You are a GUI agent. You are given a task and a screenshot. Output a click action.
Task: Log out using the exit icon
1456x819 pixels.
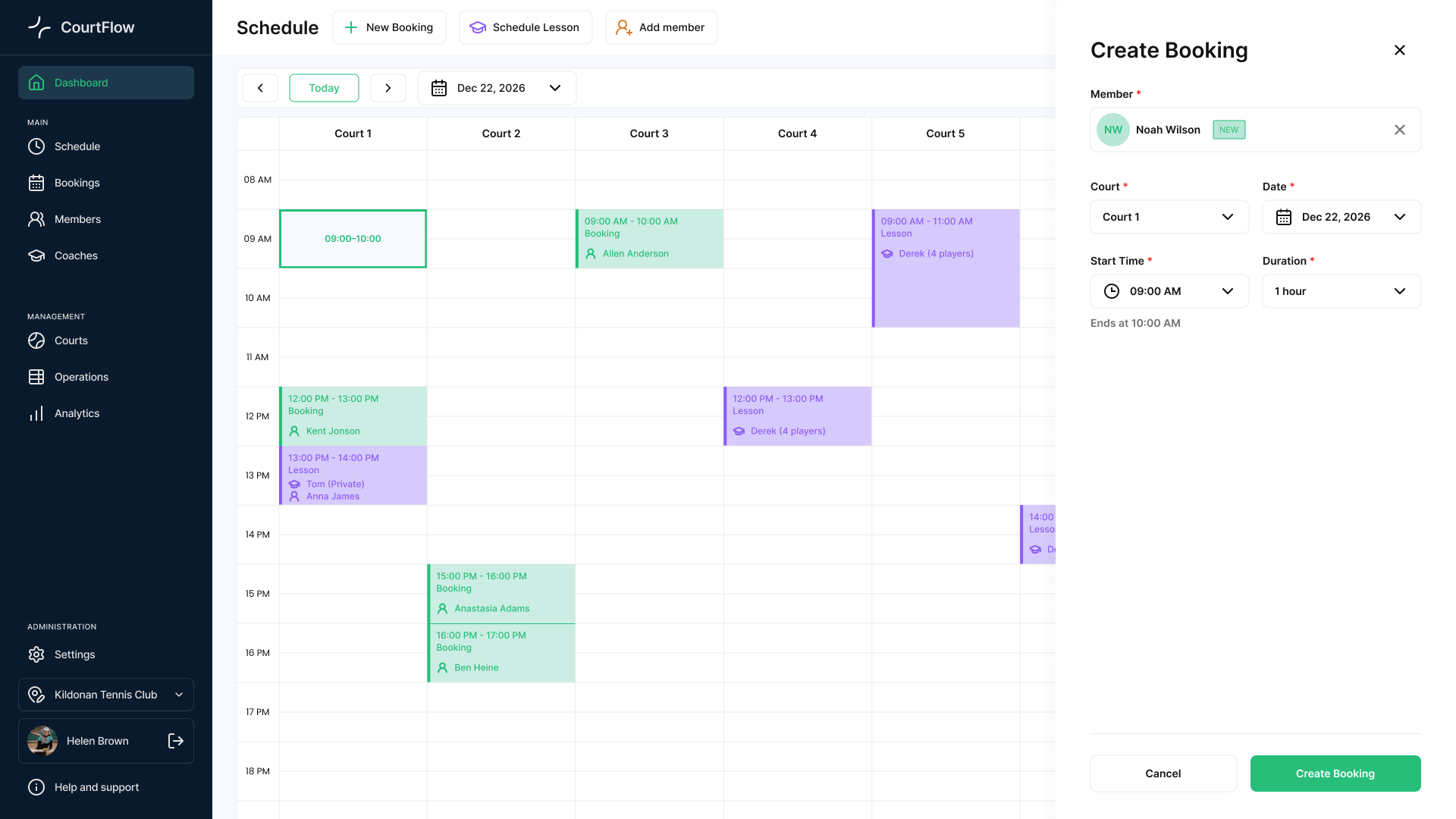(x=176, y=741)
